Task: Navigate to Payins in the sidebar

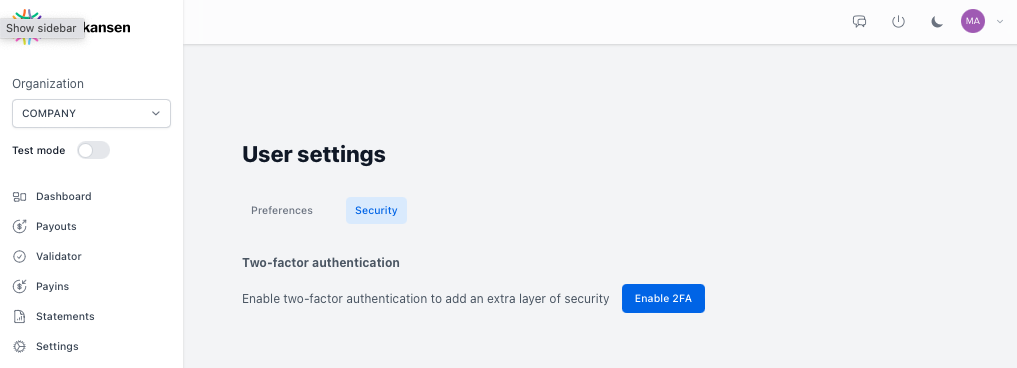Action: click(53, 286)
